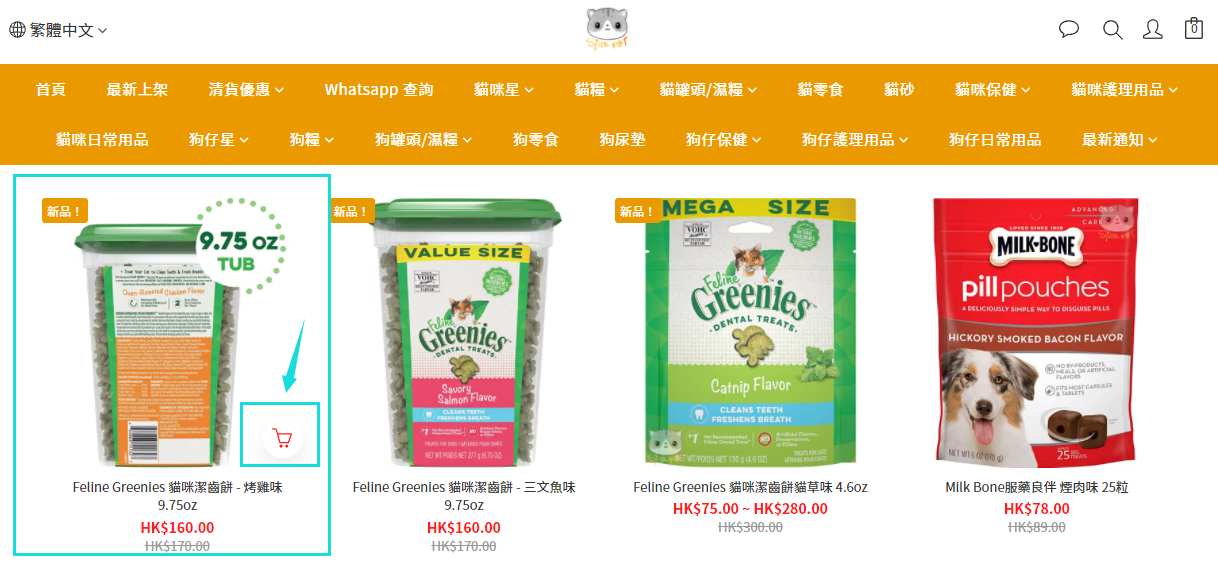Add chicken Greenies to cart via red cart icon
This screenshot has width=1218, height=572.
coord(282,438)
